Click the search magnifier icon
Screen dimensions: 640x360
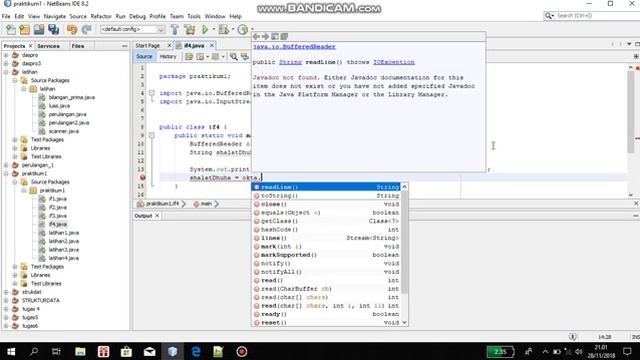point(549,16)
